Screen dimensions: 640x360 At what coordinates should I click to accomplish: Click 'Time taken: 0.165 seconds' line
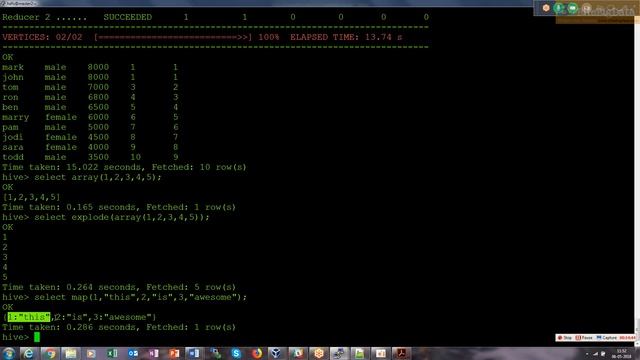pyautogui.click(x=119, y=207)
